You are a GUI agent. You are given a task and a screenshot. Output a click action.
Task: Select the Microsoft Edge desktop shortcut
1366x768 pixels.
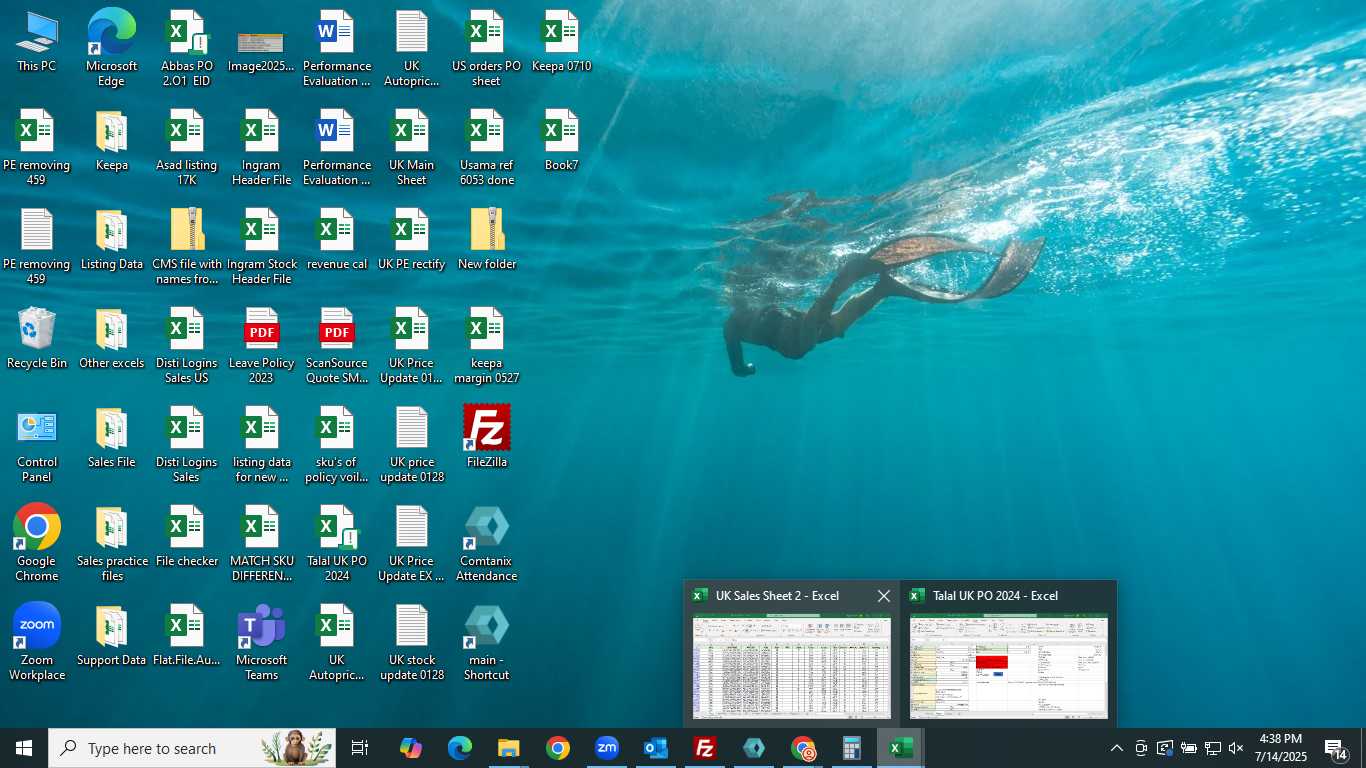click(x=111, y=48)
